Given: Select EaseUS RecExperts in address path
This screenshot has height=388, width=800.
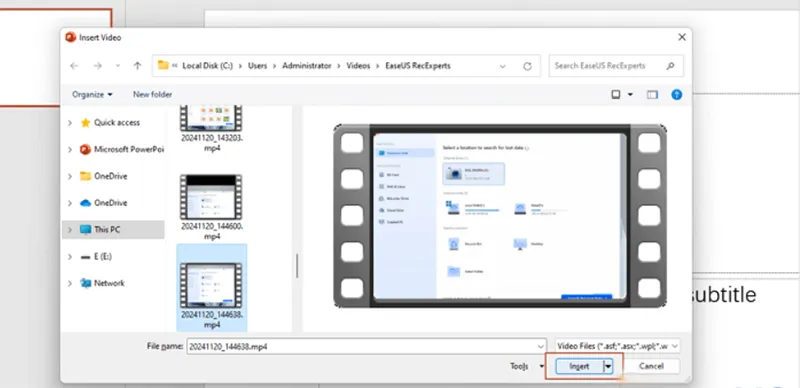Looking at the screenshot, I should pos(418,66).
